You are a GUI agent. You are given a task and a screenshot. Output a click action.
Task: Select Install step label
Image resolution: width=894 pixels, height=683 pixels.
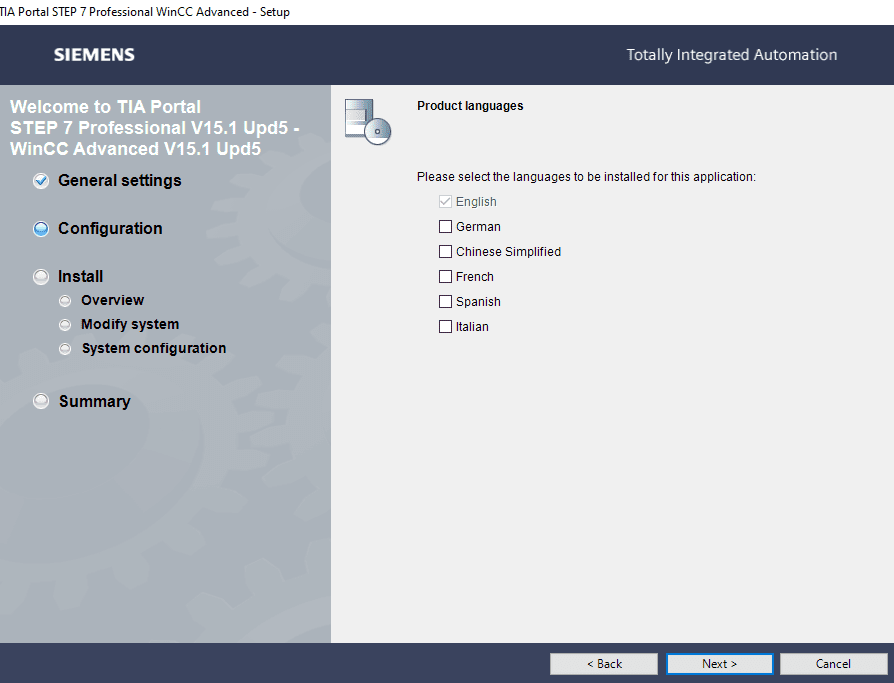(80, 277)
